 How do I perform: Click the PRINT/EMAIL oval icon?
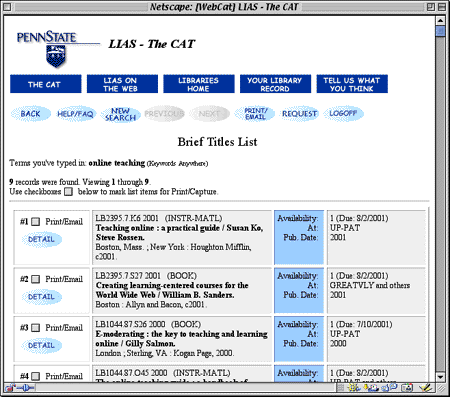tap(255, 114)
